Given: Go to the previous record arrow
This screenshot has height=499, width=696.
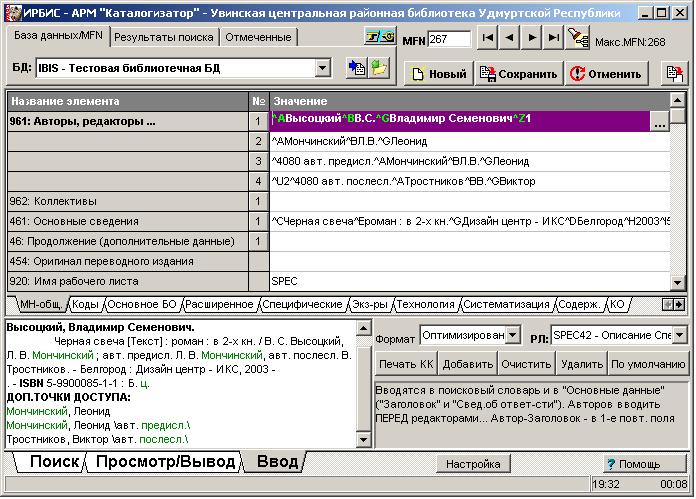Looking at the screenshot, I should [510, 38].
